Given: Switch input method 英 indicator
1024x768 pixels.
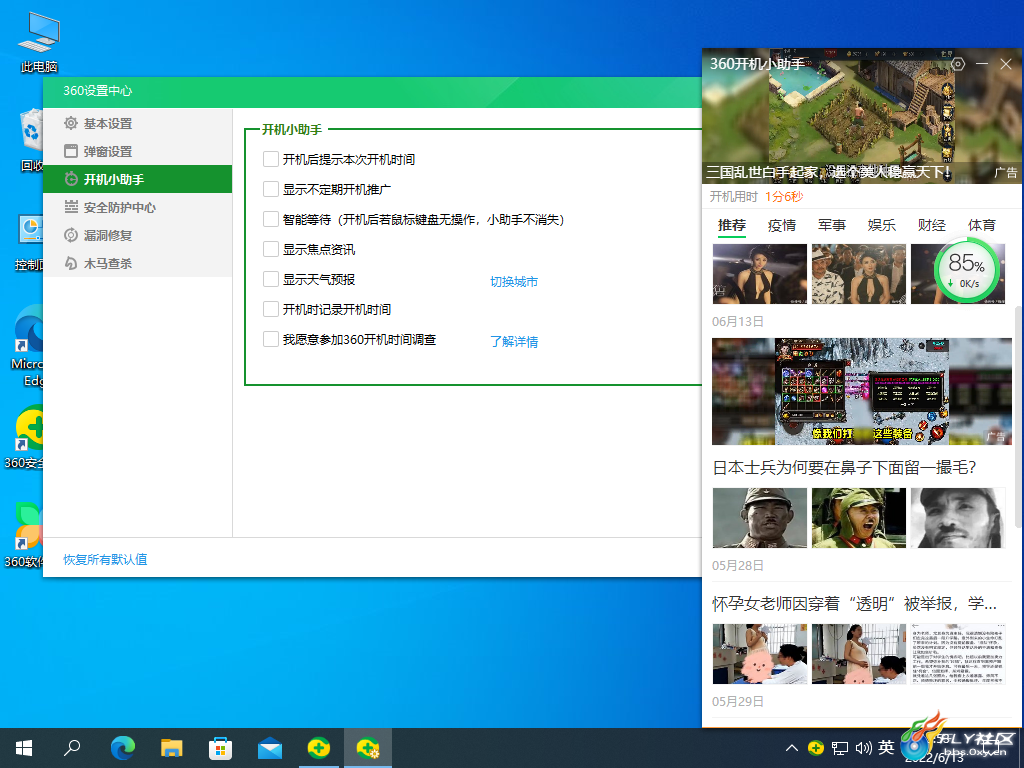Looking at the screenshot, I should tap(886, 747).
